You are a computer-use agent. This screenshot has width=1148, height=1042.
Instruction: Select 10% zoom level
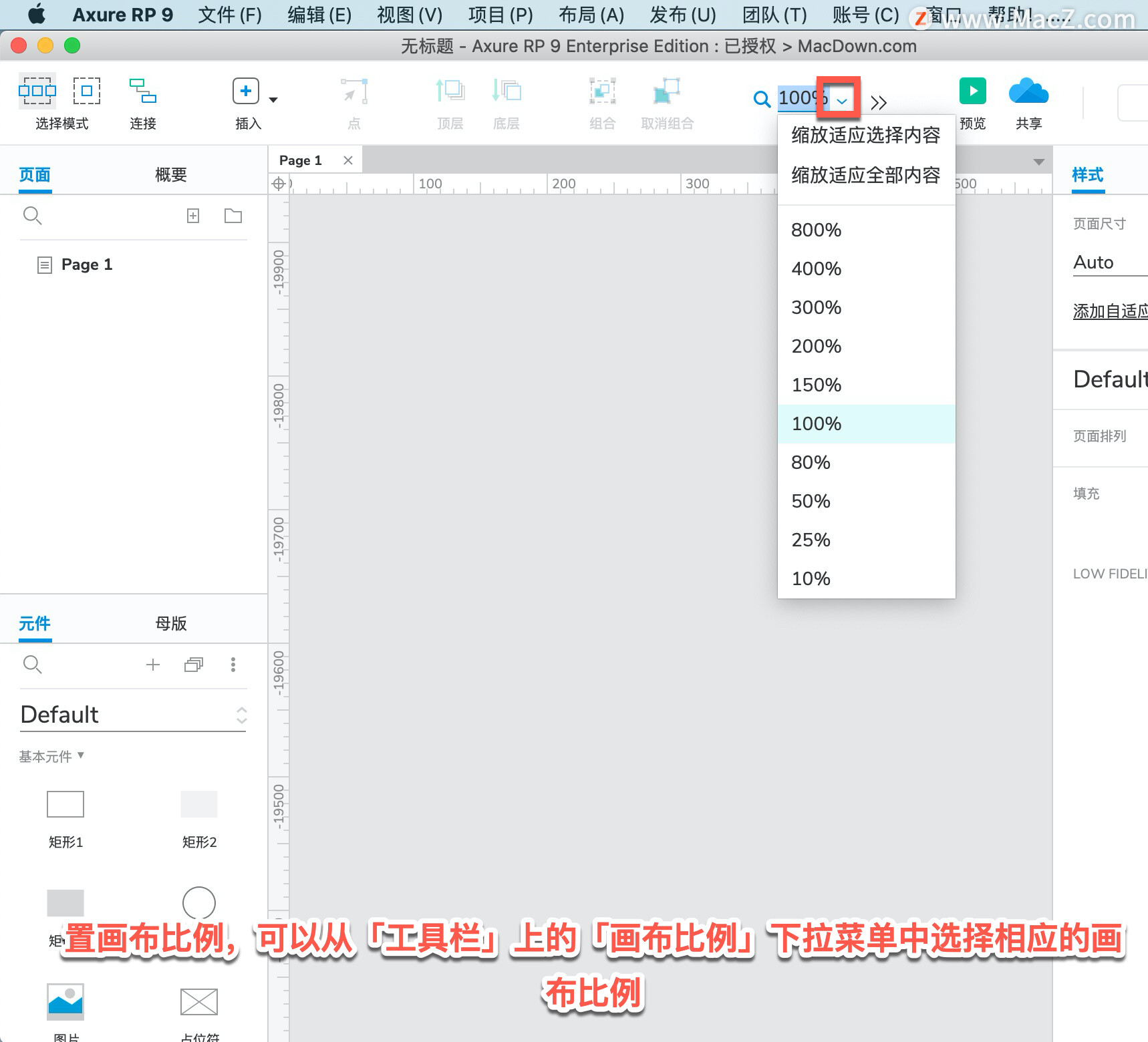click(866, 578)
